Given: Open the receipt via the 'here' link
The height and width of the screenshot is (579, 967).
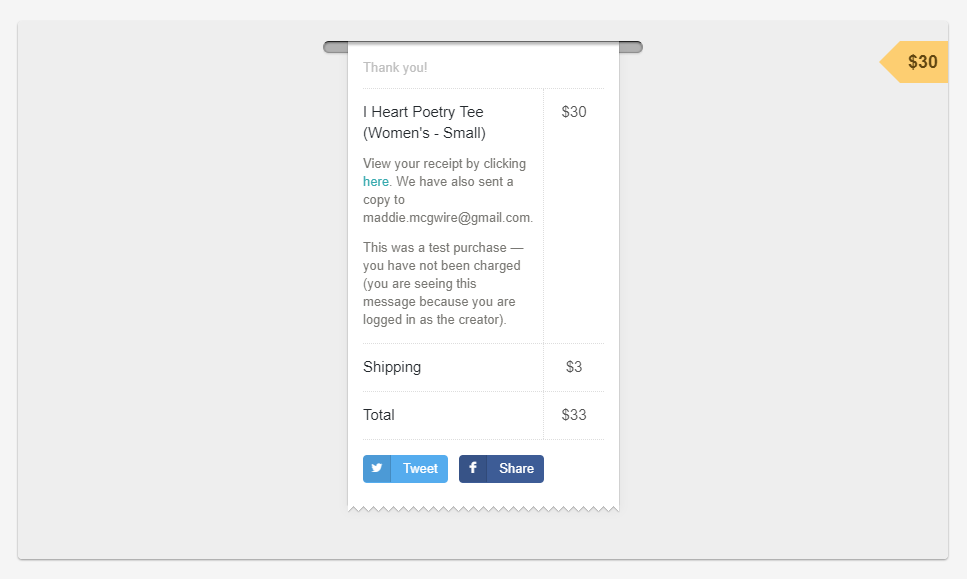Looking at the screenshot, I should pyautogui.click(x=376, y=182).
